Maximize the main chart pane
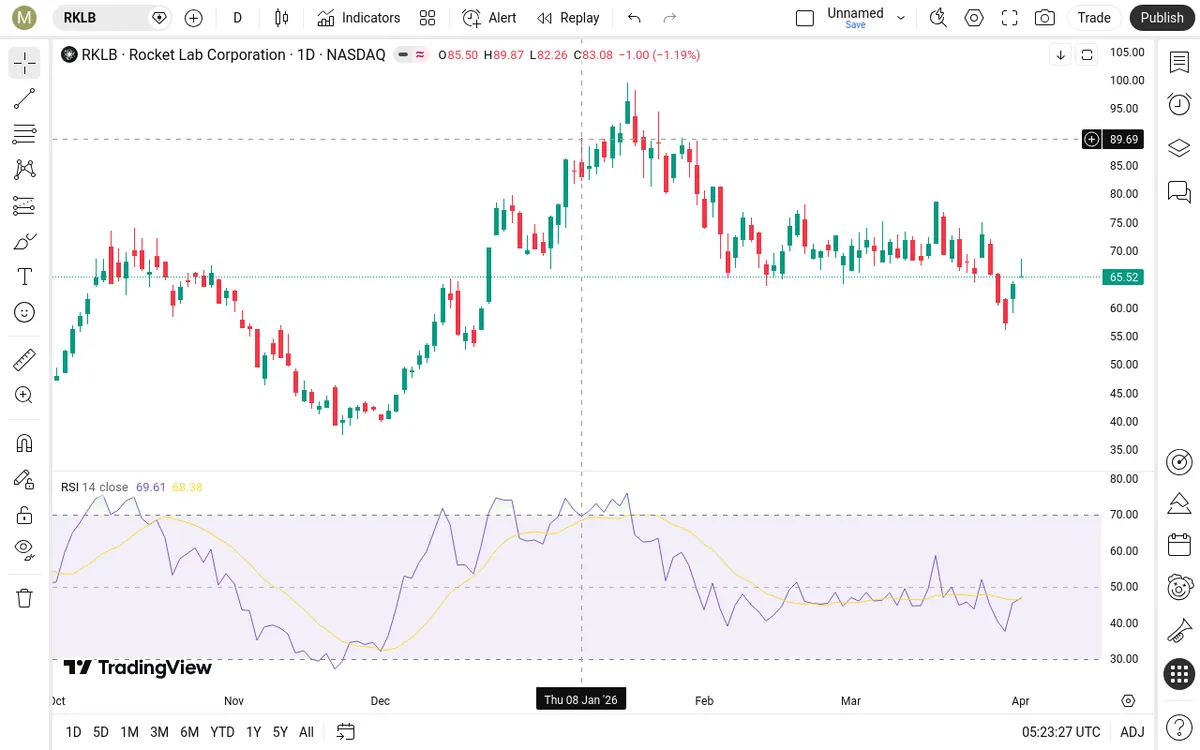The height and width of the screenshot is (750, 1200). (x=1086, y=55)
